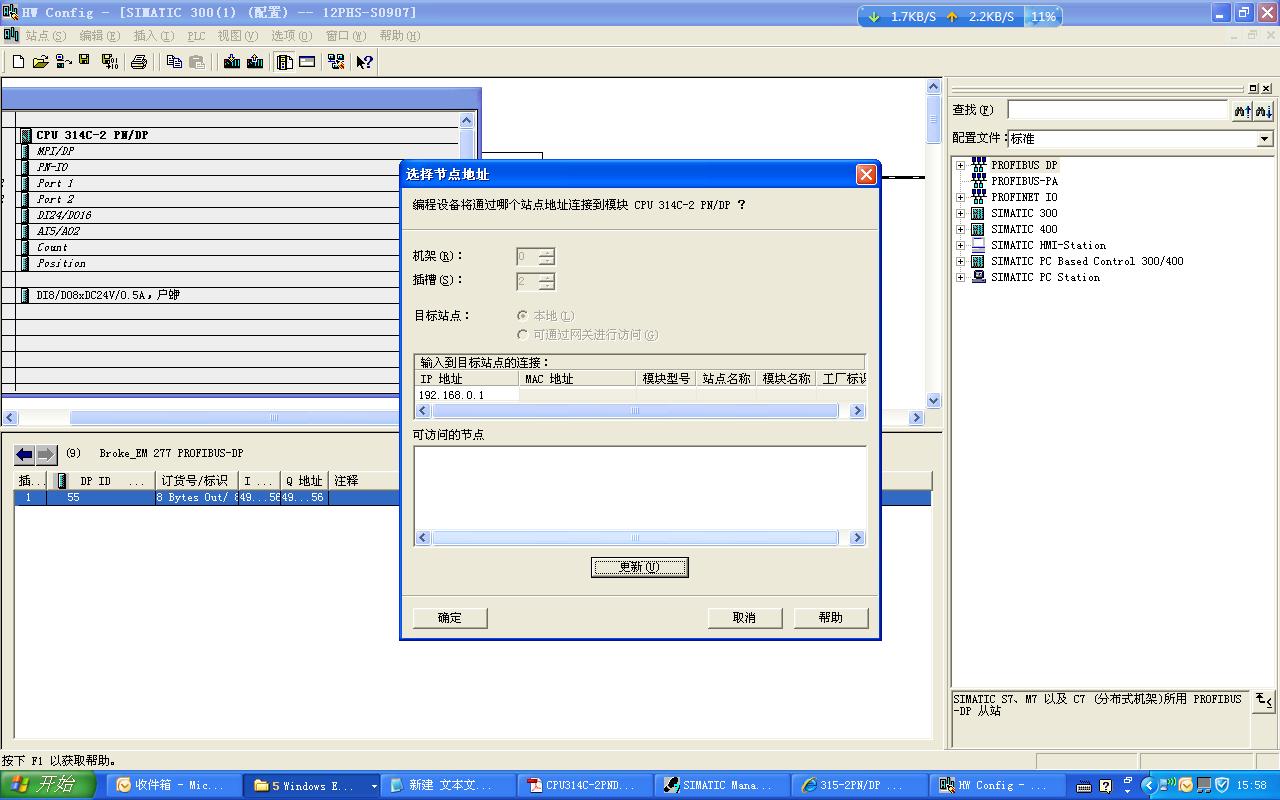Open the PLC menu
Image resolution: width=1280 pixels, height=800 pixels.
[196, 35]
